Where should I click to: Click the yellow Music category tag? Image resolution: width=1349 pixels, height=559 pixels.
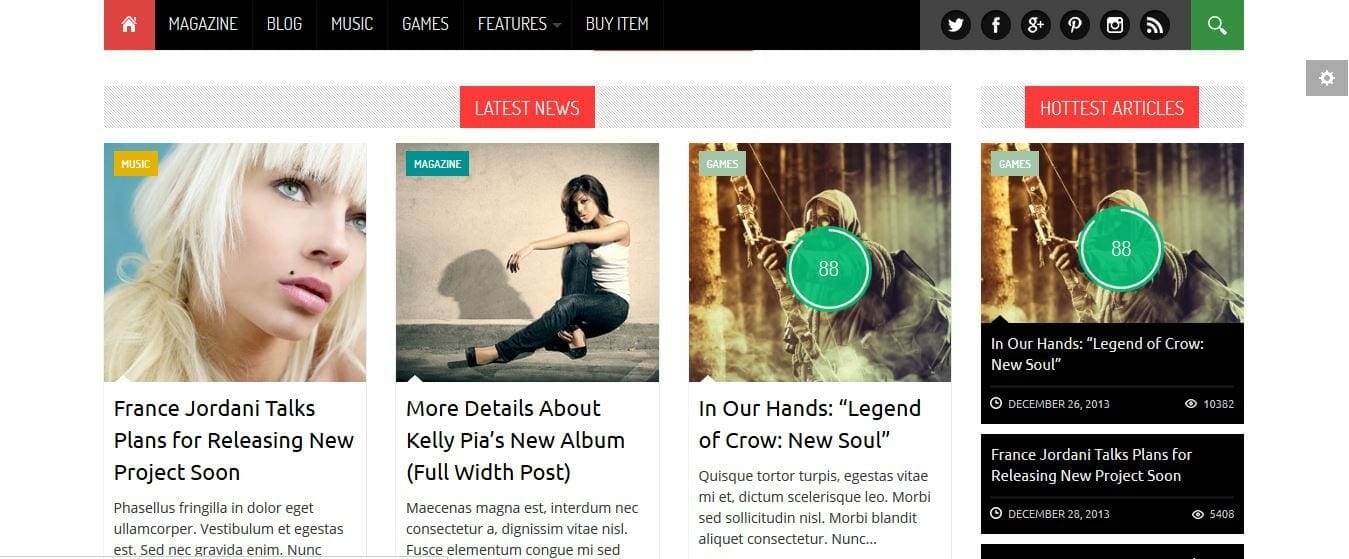click(136, 164)
